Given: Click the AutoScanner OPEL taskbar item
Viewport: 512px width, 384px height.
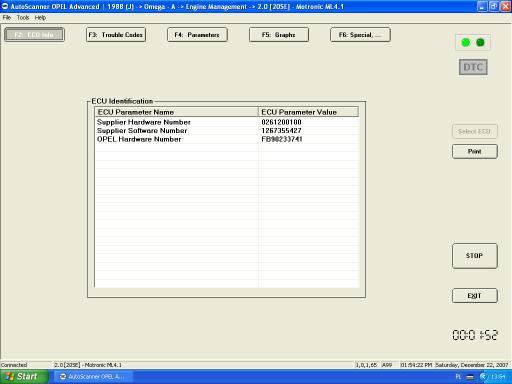Looking at the screenshot, I should click(x=93, y=377).
